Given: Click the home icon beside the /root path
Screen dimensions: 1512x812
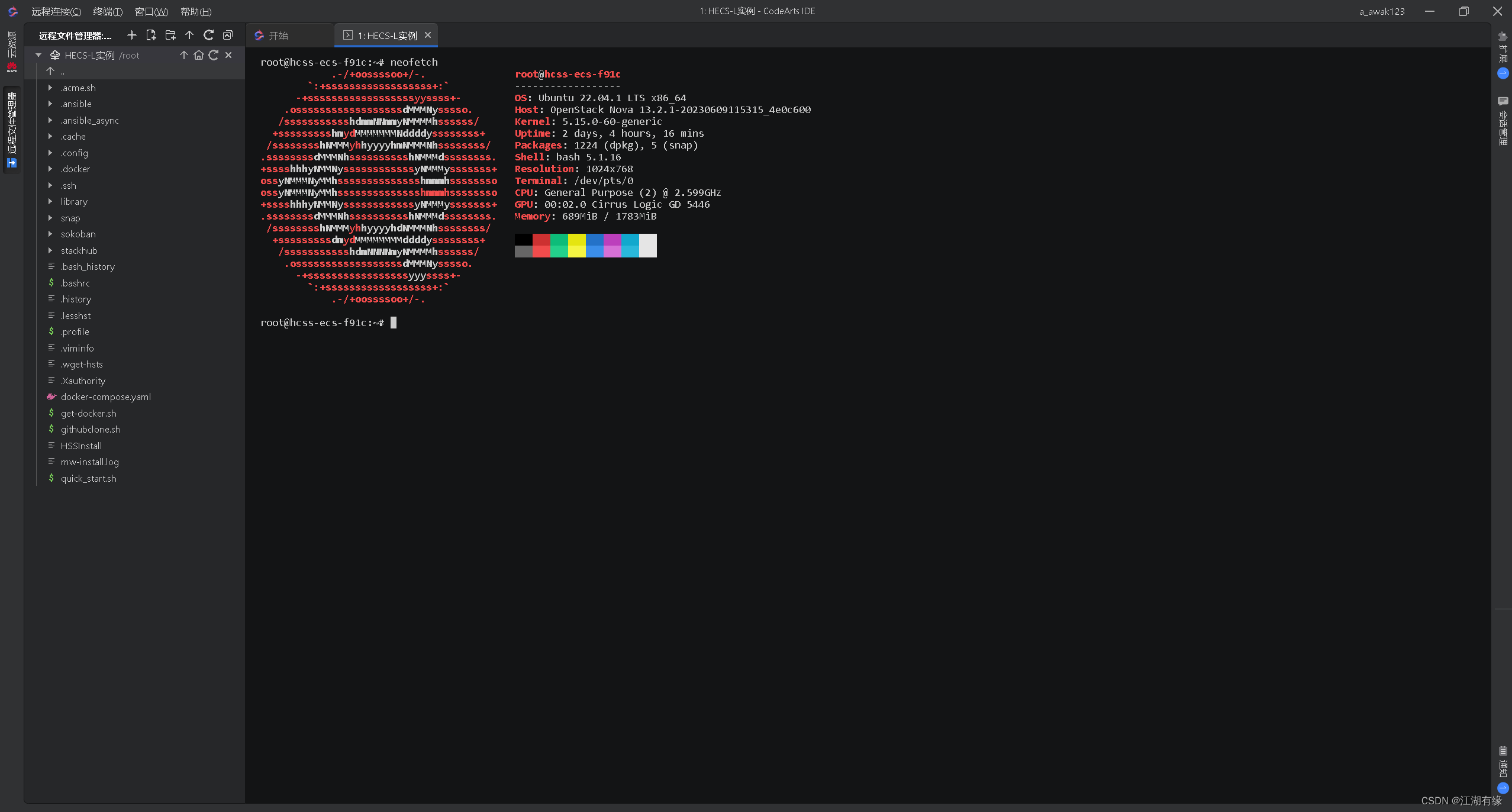Looking at the screenshot, I should click(x=199, y=55).
